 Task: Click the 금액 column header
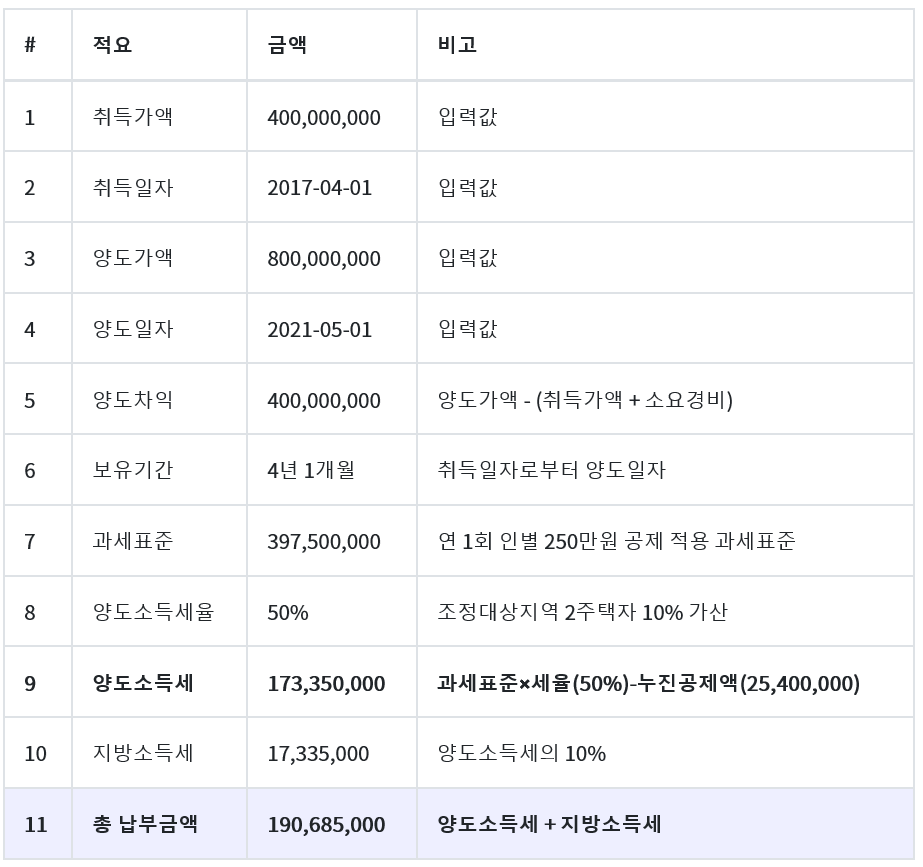point(287,46)
